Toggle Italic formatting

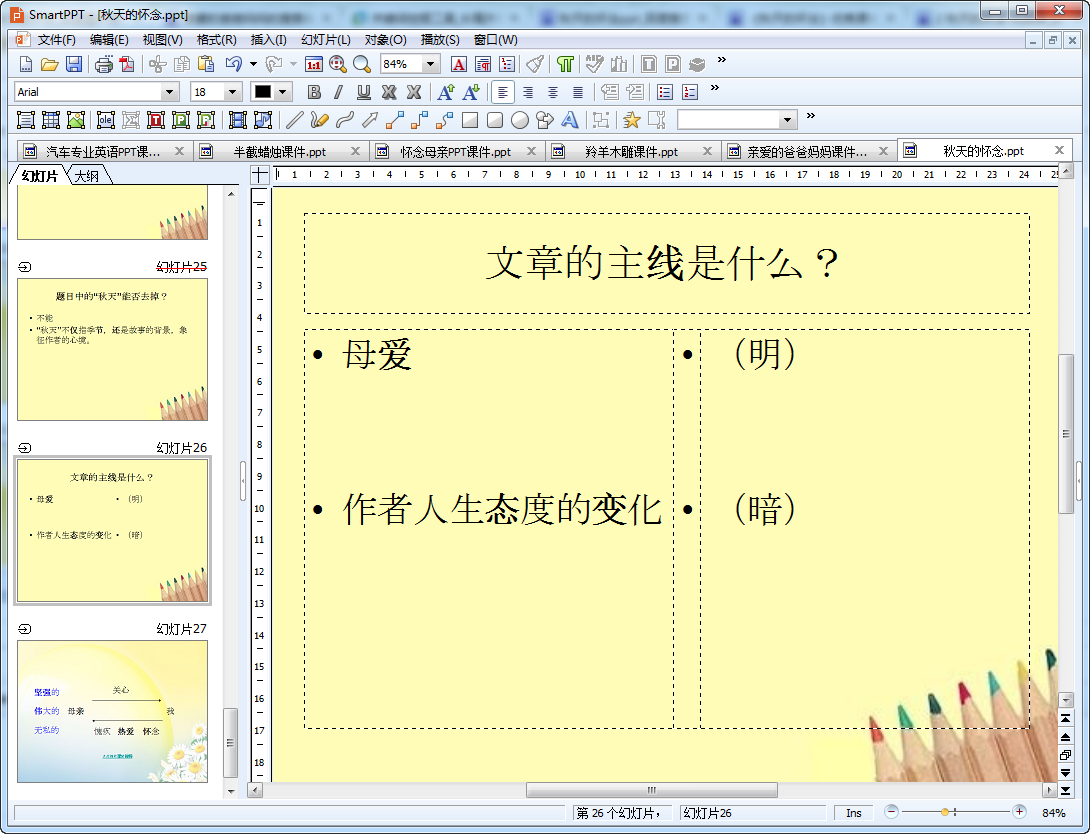click(339, 92)
